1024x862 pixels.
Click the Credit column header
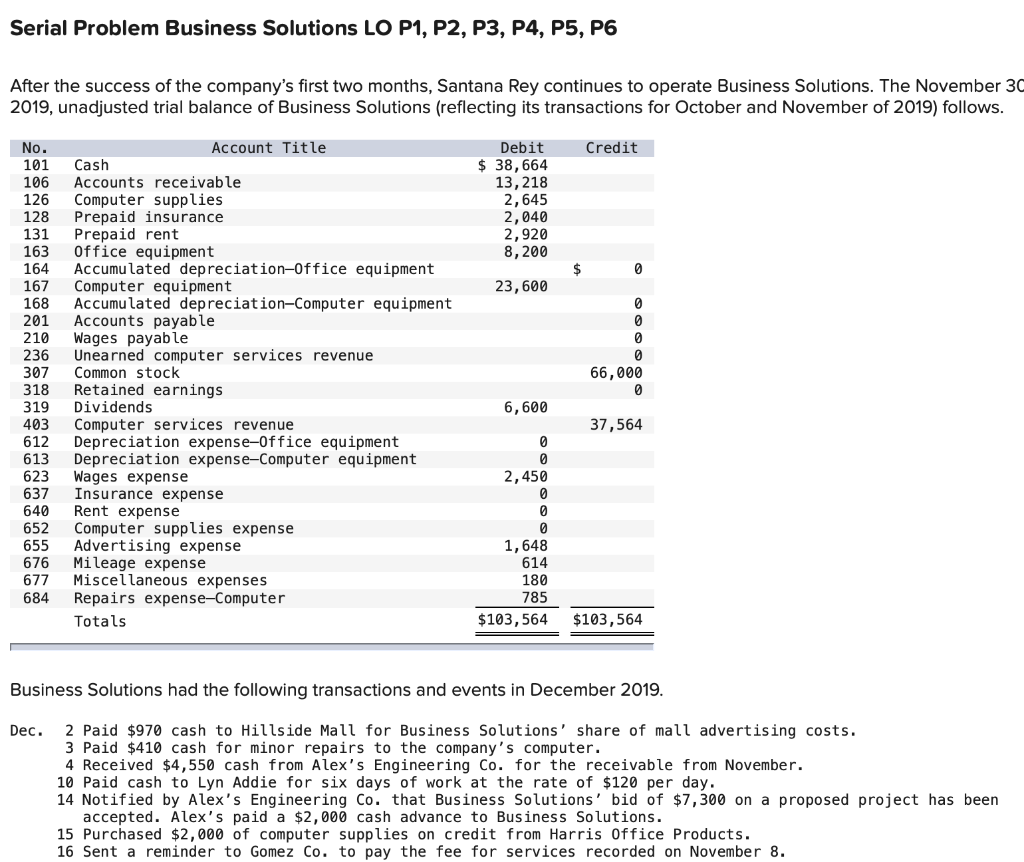pos(611,147)
